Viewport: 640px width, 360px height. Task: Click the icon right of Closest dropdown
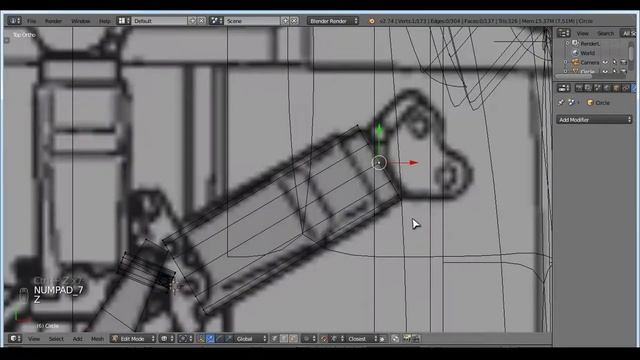point(382,339)
